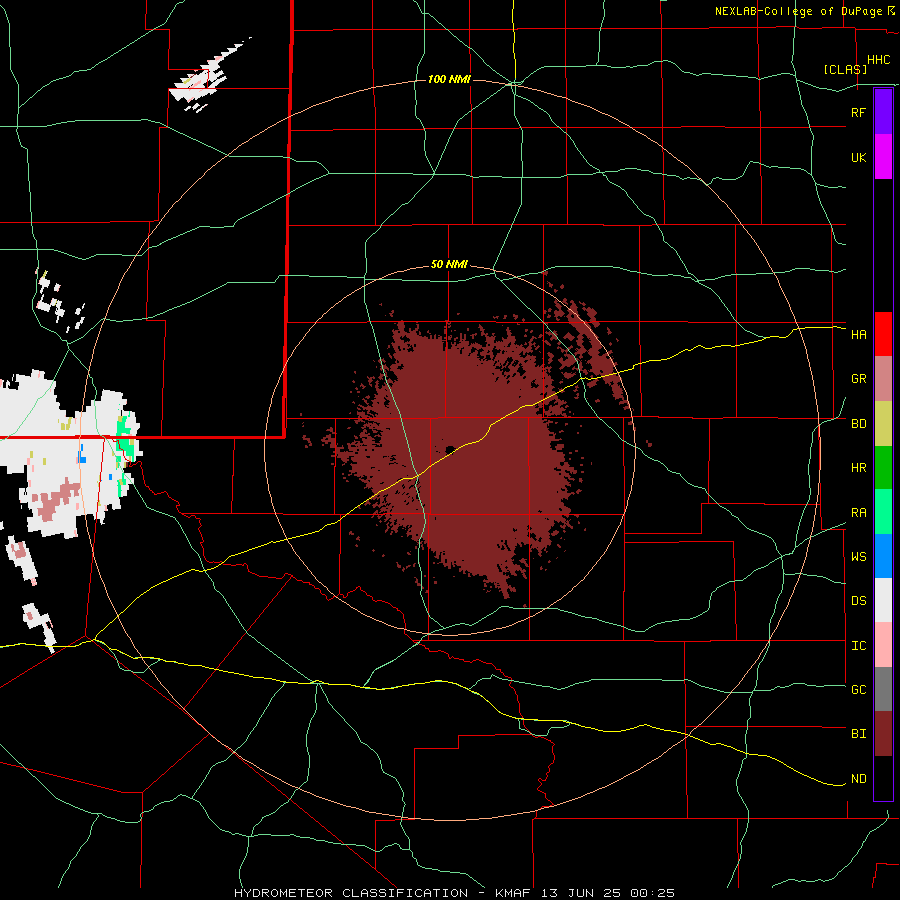The width and height of the screenshot is (900, 900).
Task: Click the ND legend label
Action: [858, 778]
